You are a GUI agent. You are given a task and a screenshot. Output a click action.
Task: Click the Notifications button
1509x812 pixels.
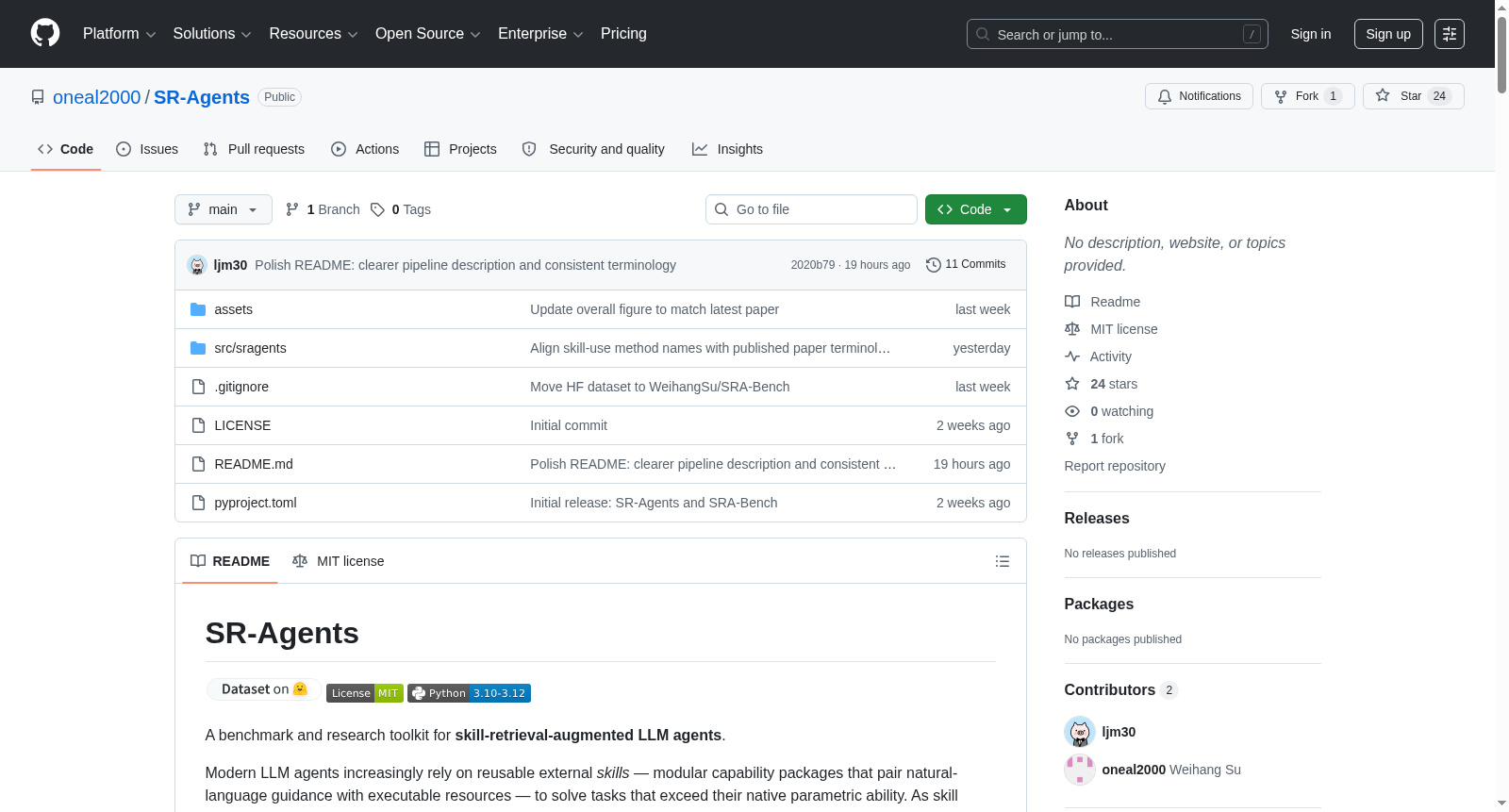click(1199, 96)
